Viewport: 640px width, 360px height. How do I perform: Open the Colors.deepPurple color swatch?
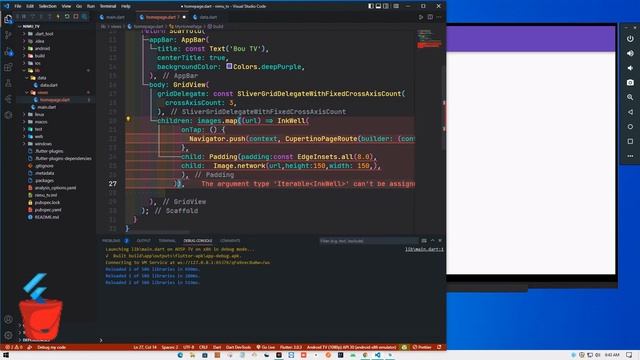(229, 66)
